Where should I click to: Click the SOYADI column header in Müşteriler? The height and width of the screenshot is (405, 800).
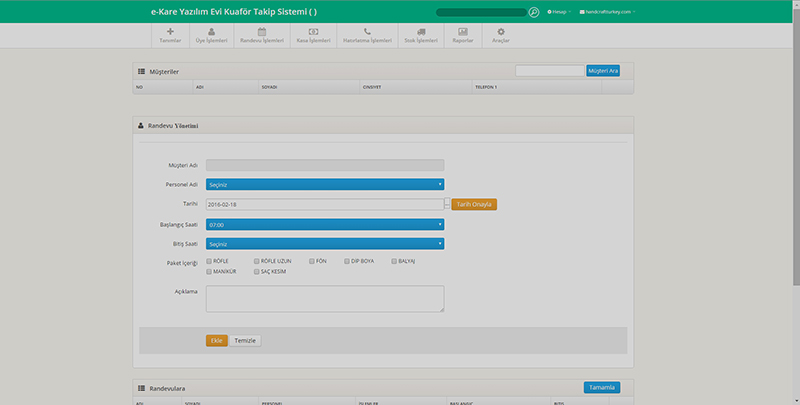pyautogui.click(x=309, y=87)
